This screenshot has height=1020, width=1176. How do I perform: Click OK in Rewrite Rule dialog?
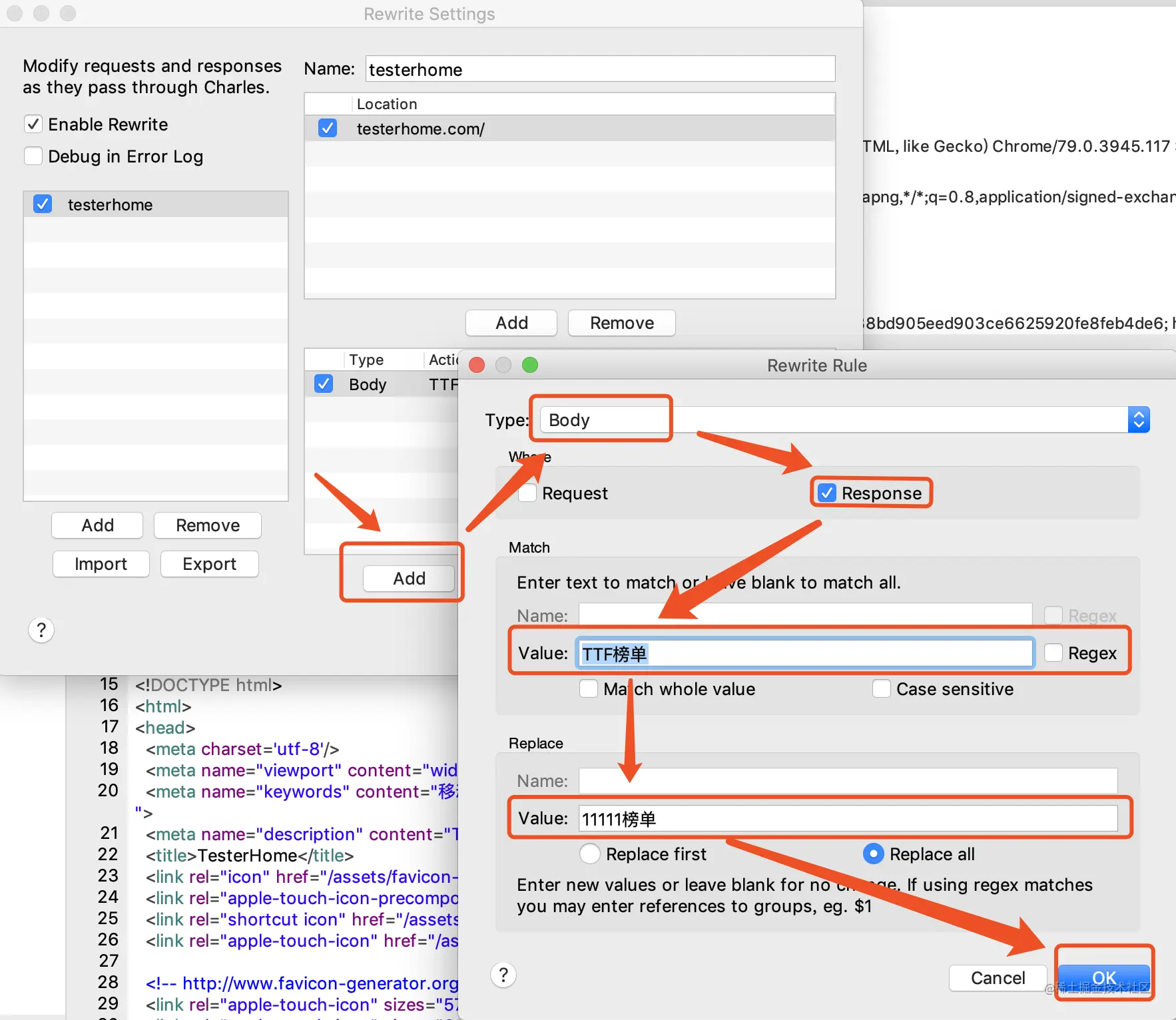click(x=1104, y=978)
